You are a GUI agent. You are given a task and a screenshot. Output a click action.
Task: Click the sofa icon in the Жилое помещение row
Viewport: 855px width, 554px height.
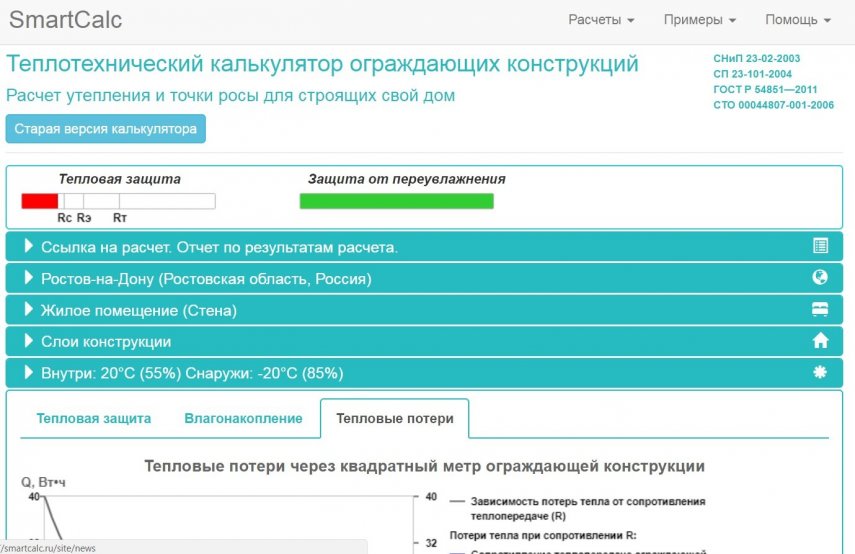820,310
